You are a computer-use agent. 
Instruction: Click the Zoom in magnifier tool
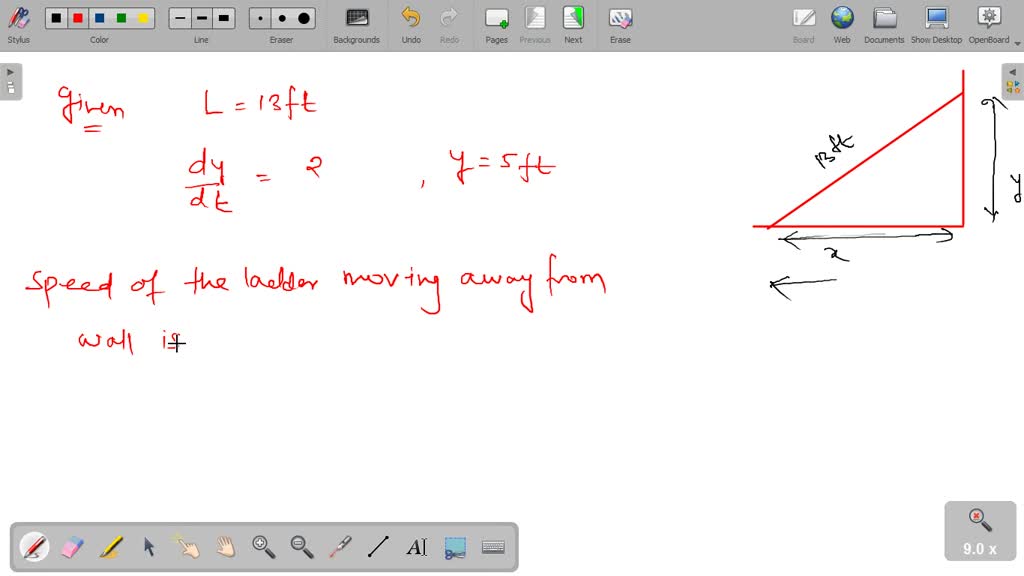click(264, 547)
